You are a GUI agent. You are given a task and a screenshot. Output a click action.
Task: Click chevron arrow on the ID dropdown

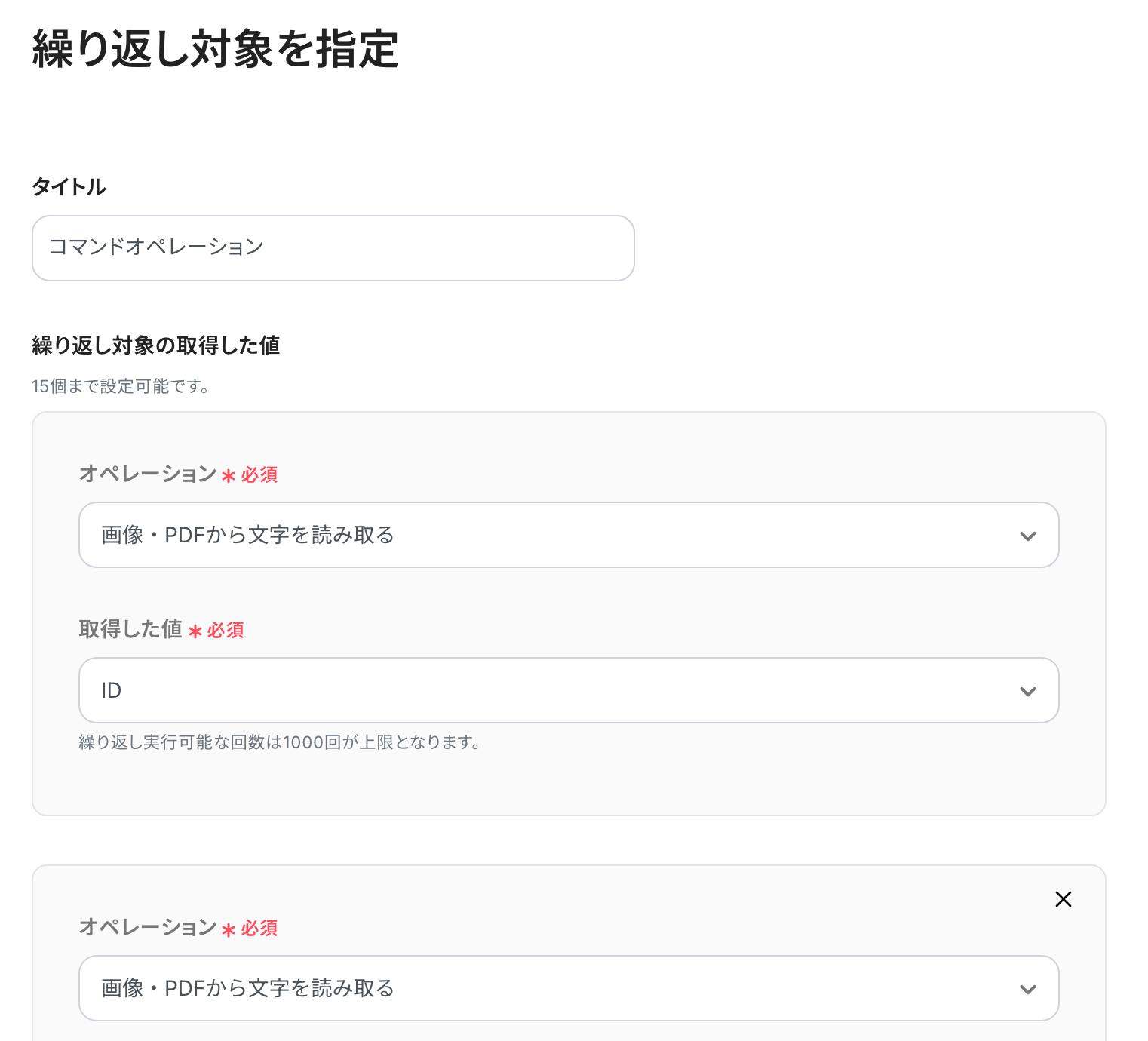[1027, 692]
